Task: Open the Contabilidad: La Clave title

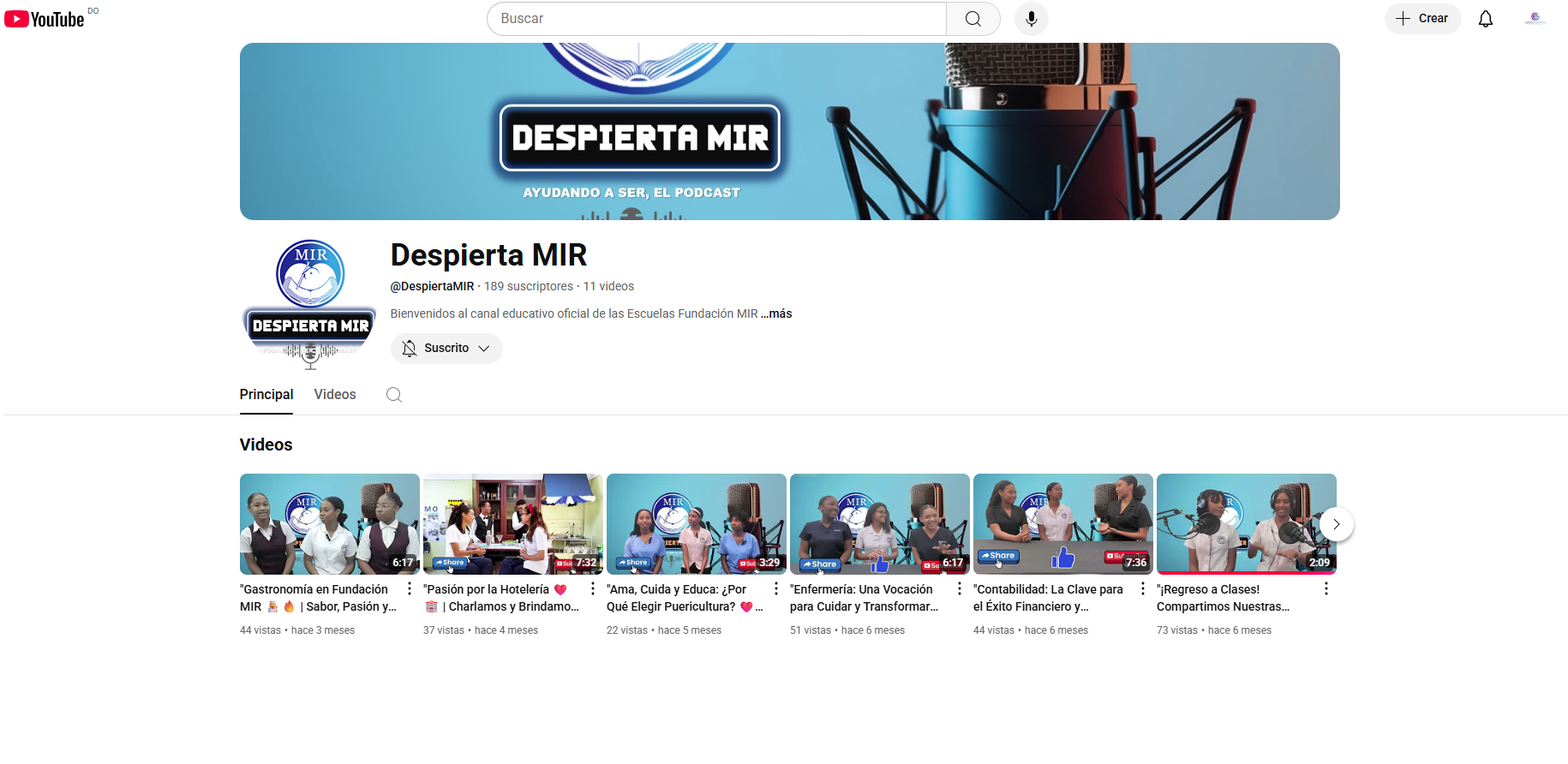Action: tap(1048, 598)
